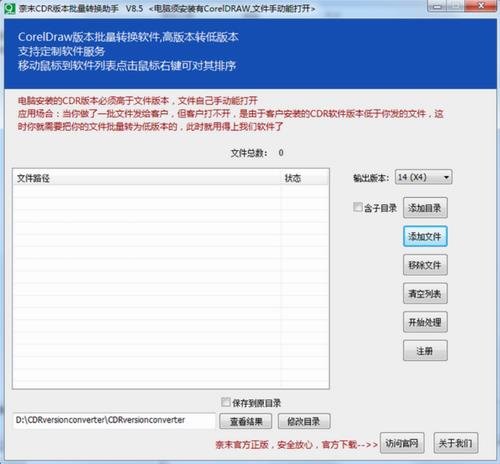Enable the 含子目录 checkbox
The image size is (500, 464).
tap(357, 207)
